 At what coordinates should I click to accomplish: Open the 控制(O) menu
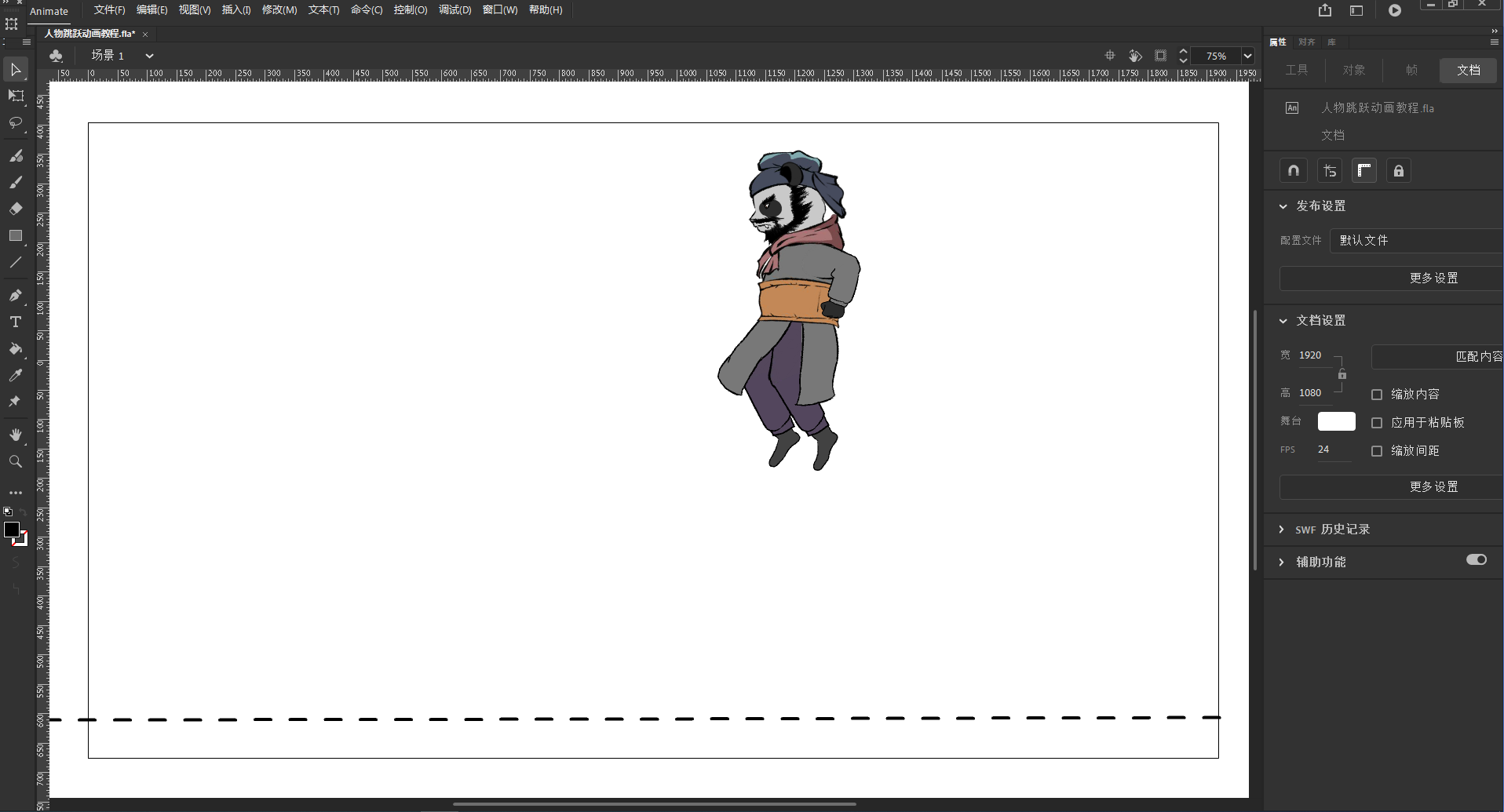(x=411, y=10)
